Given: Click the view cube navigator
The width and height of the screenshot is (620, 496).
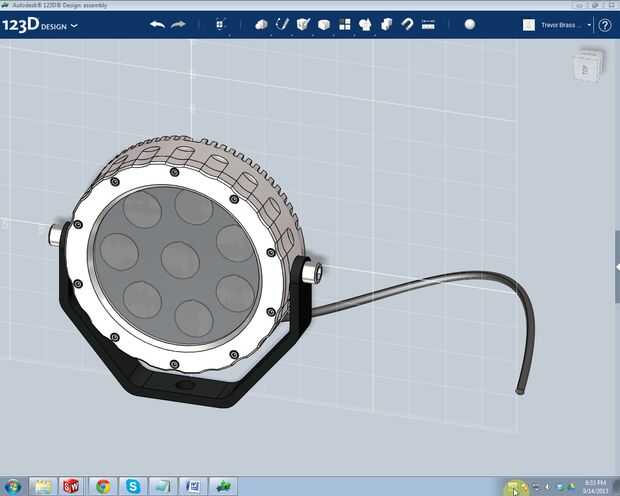Looking at the screenshot, I should click(x=588, y=66).
